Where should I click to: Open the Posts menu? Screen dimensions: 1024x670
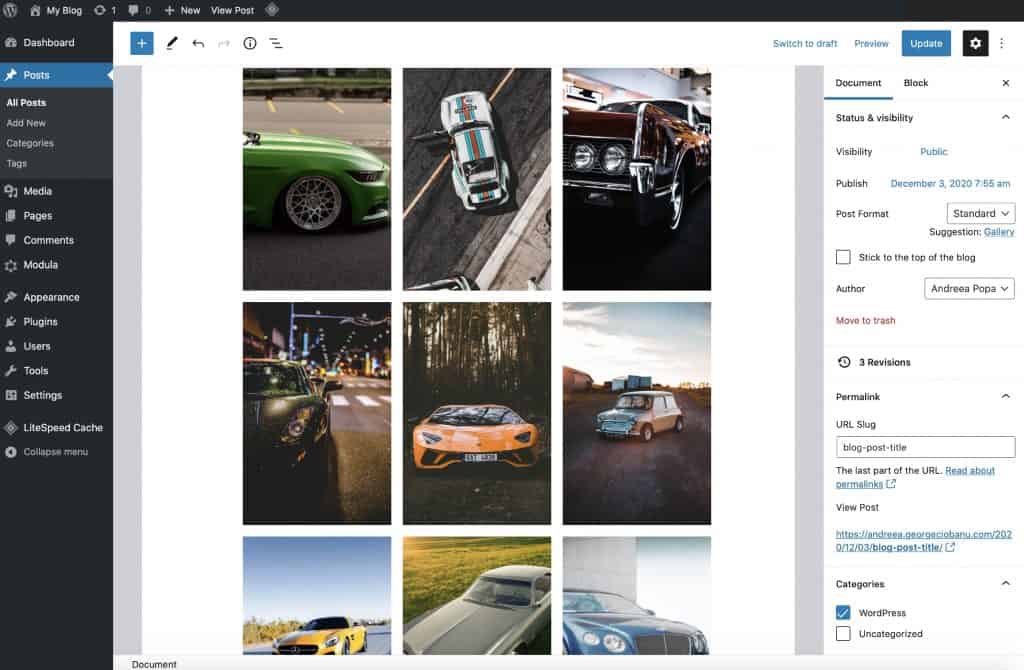56,75
